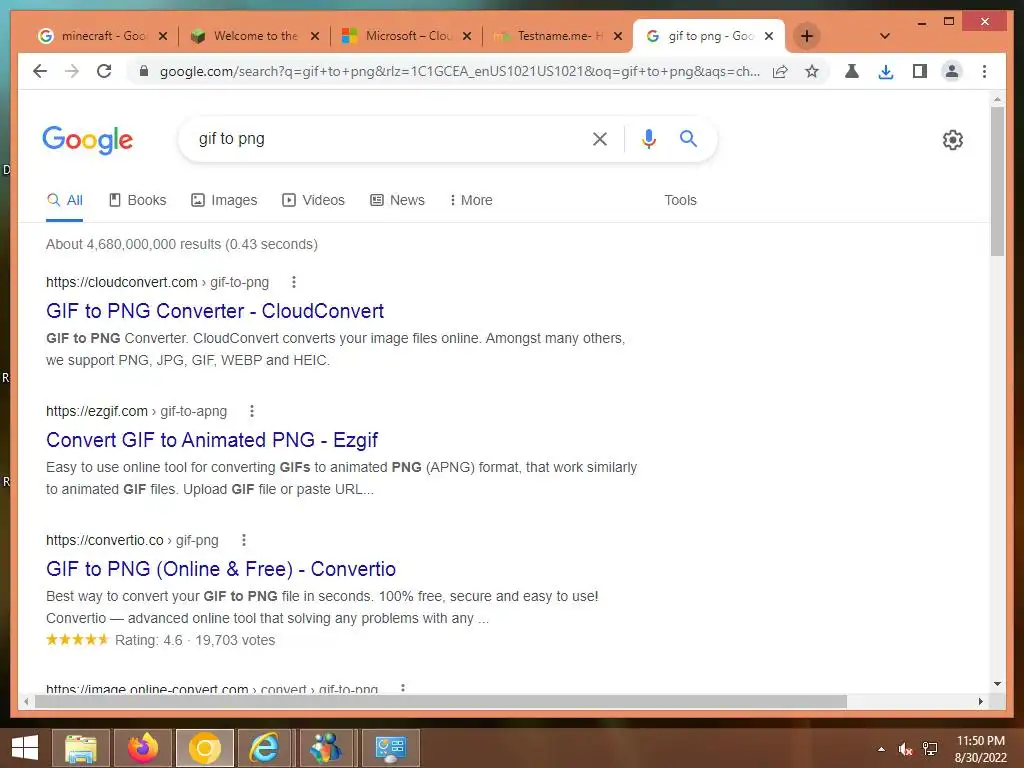Open a new tab with the plus button
This screenshot has width=1024, height=768.
[807, 36]
